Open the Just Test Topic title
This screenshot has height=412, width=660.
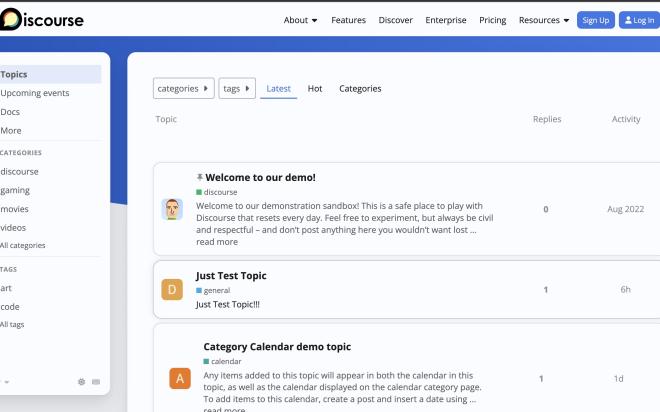click(x=231, y=275)
